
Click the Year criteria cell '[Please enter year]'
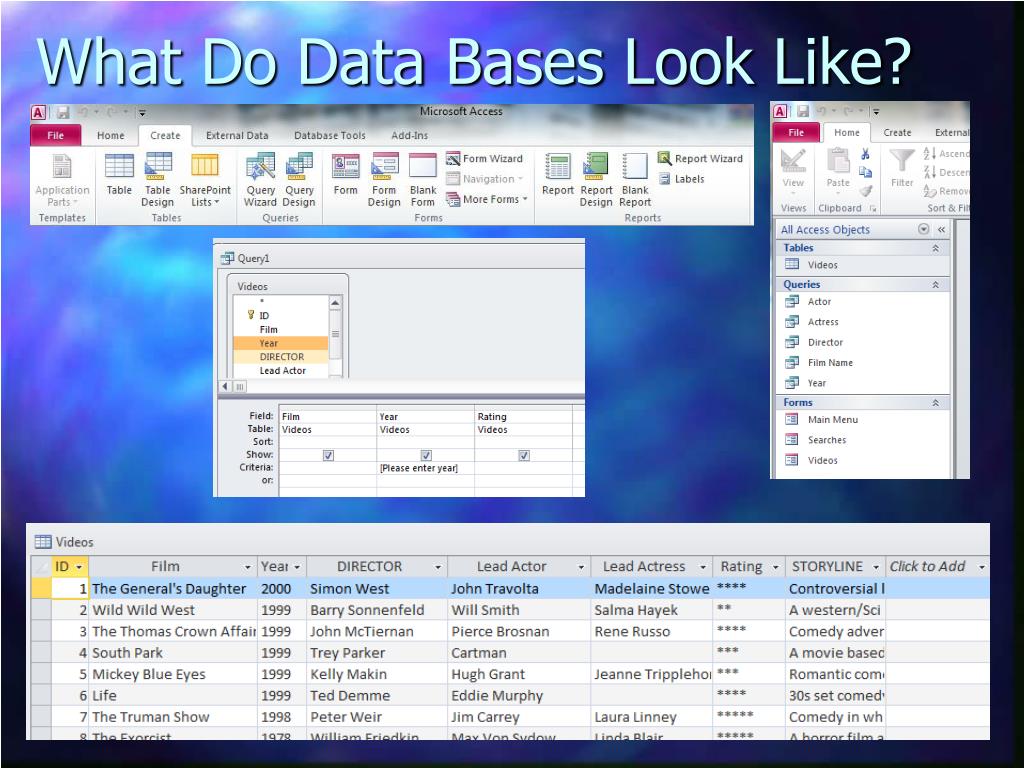(425, 468)
